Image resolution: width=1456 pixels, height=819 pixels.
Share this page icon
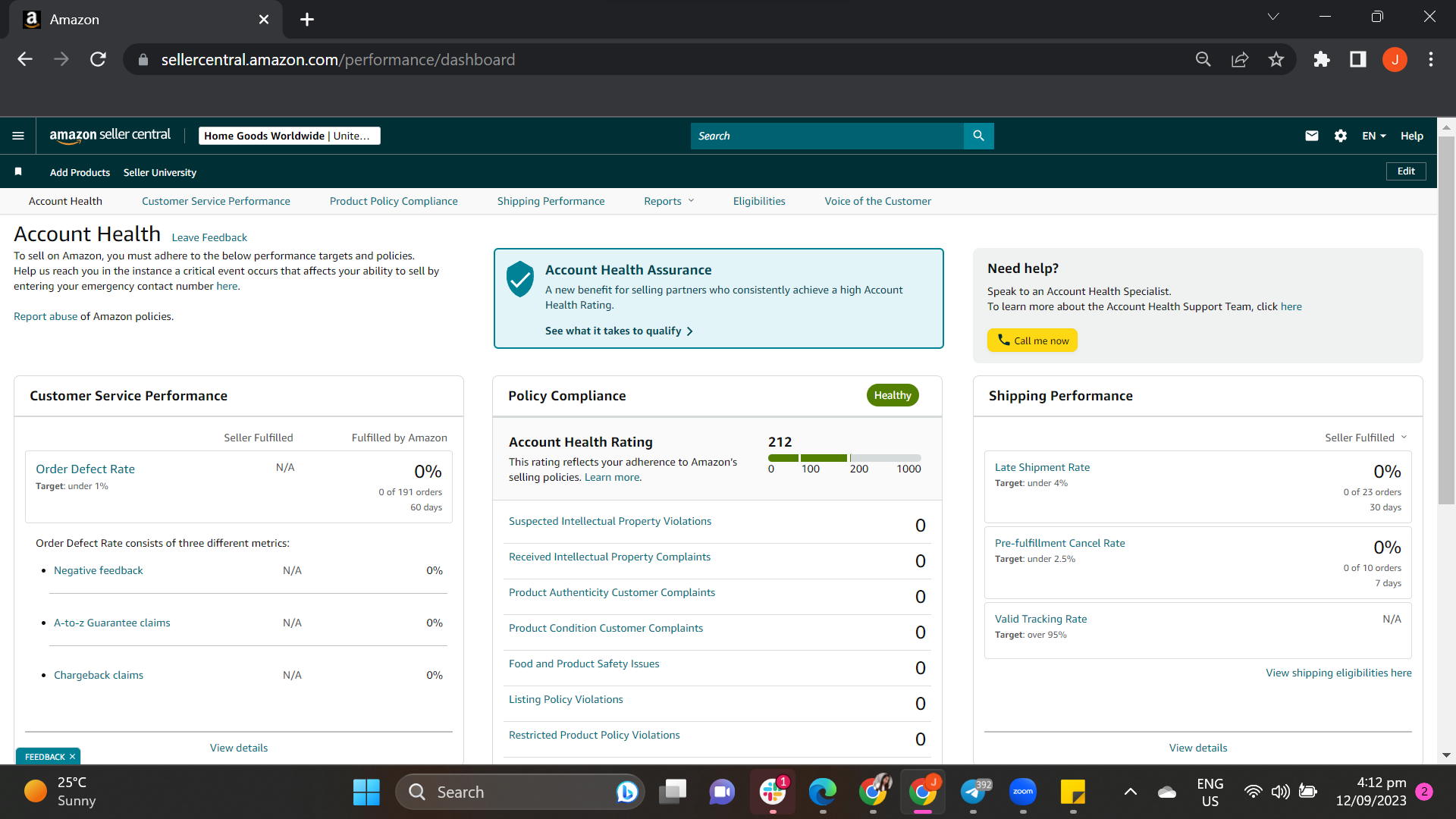point(1240,59)
